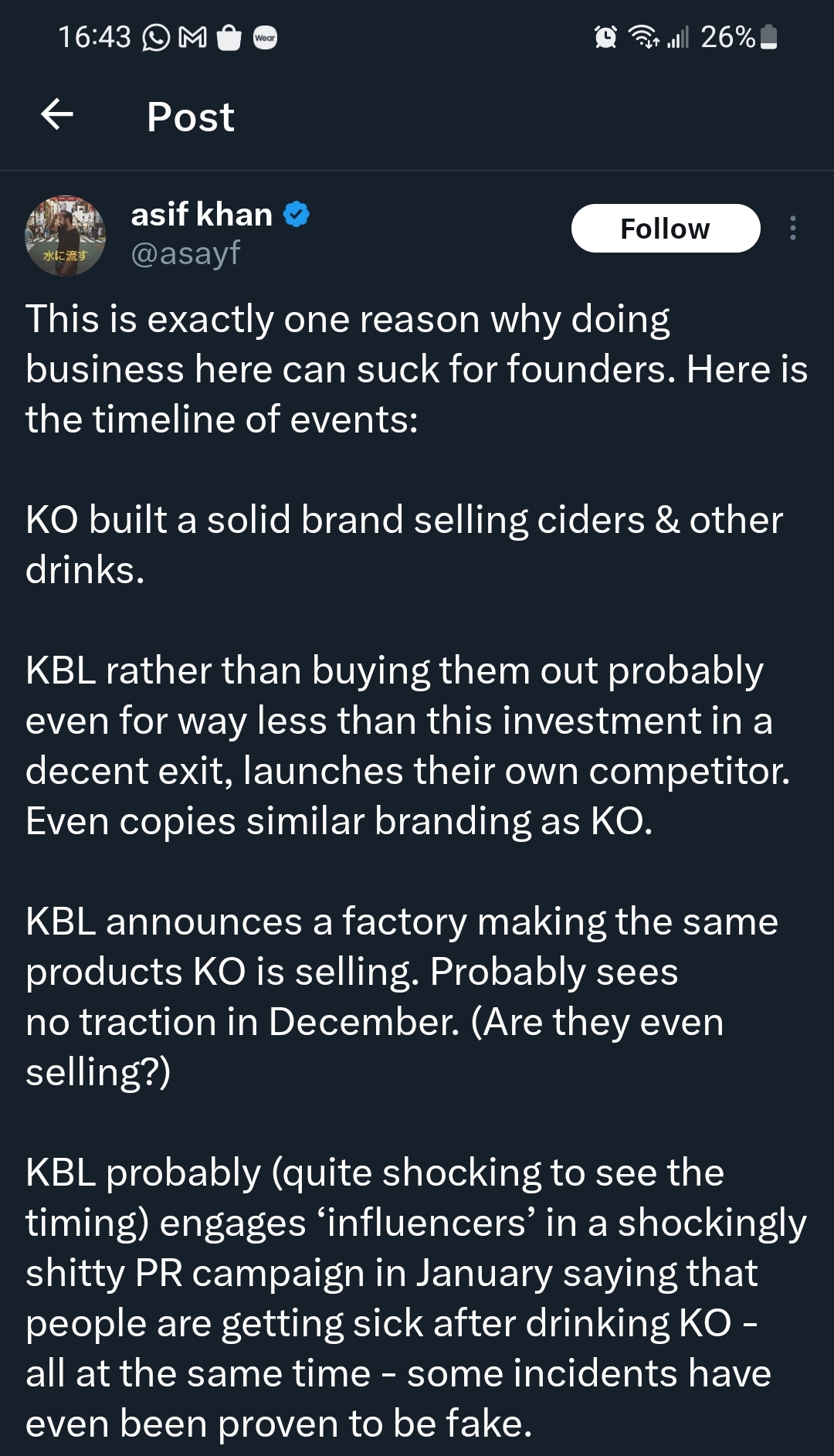Screen dimensions: 834x1456
Task: Tap the paragraph starting "KO built a solid brand"
Action: click(404, 544)
